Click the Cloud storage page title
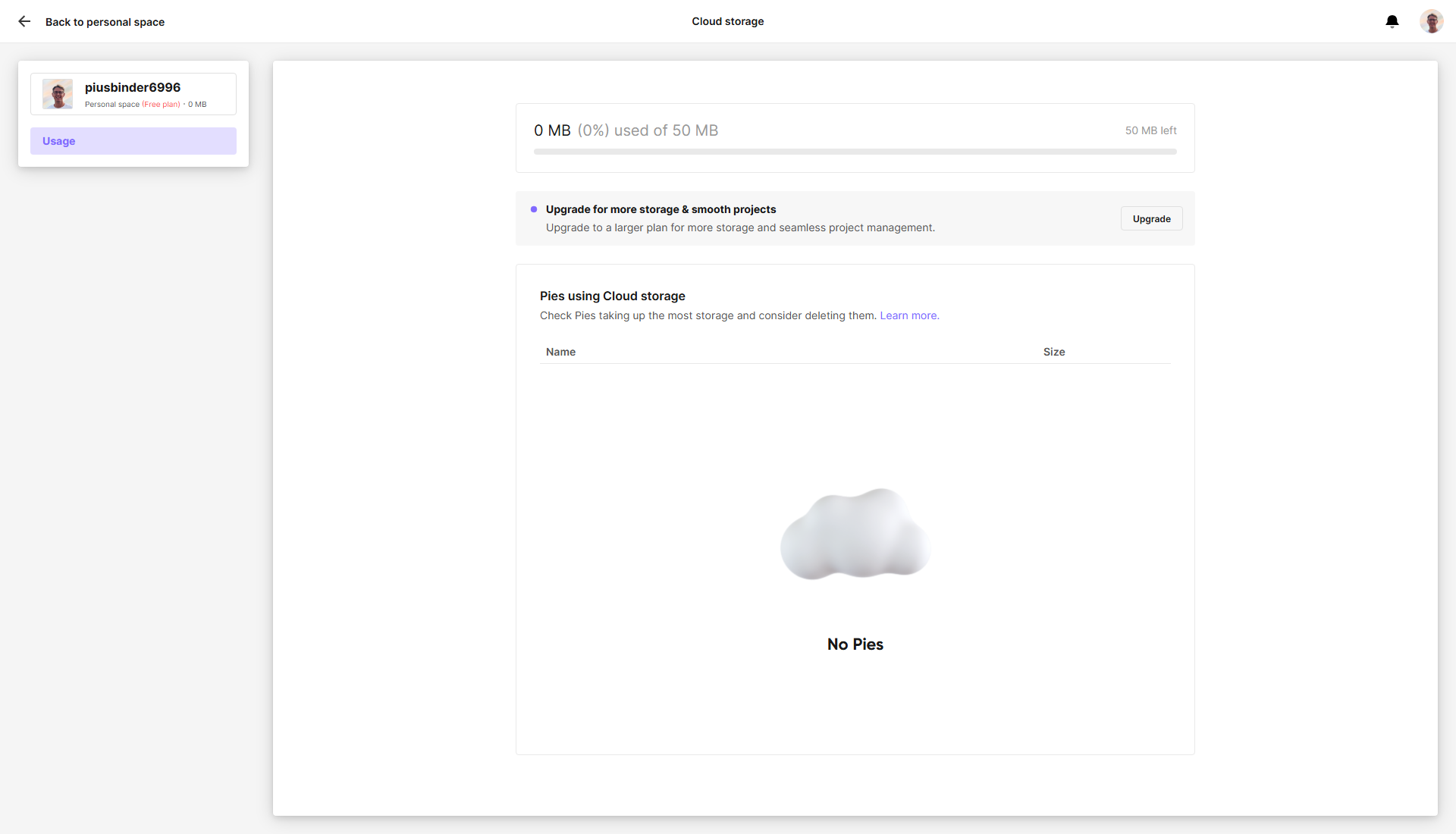This screenshot has width=1456, height=834. (727, 21)
